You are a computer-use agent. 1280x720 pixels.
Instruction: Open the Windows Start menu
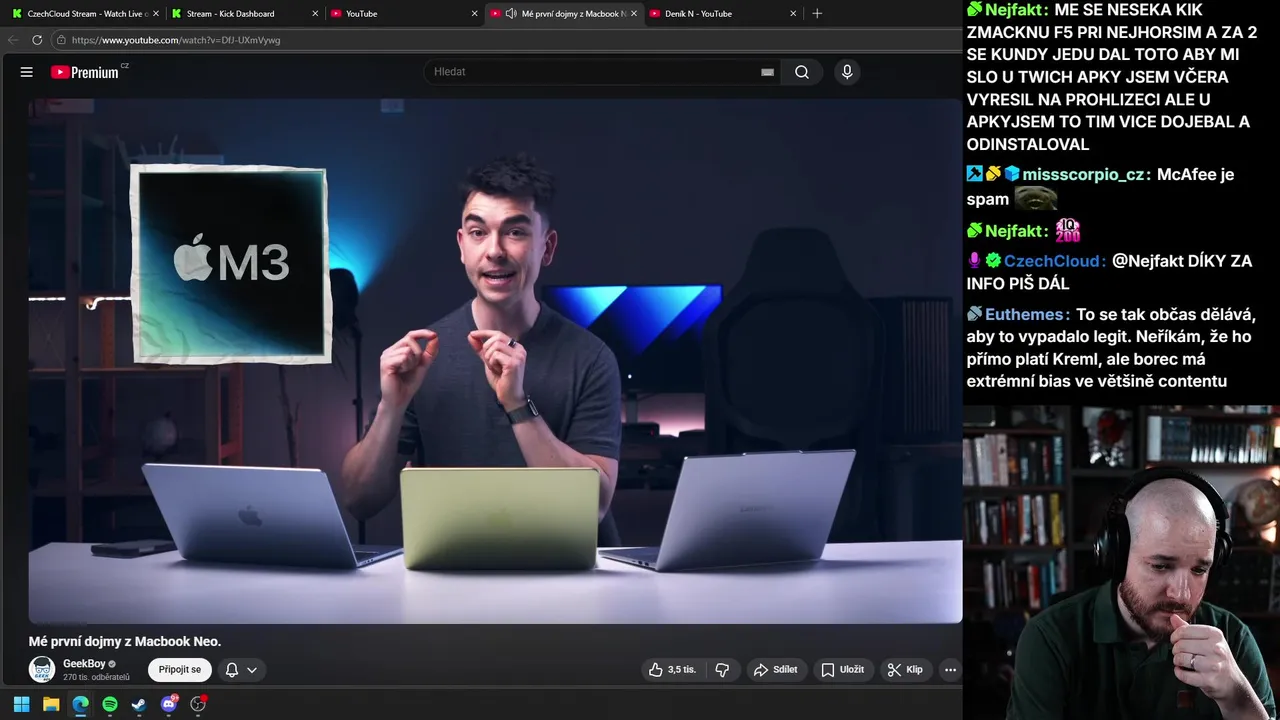[x=21, y=704]
